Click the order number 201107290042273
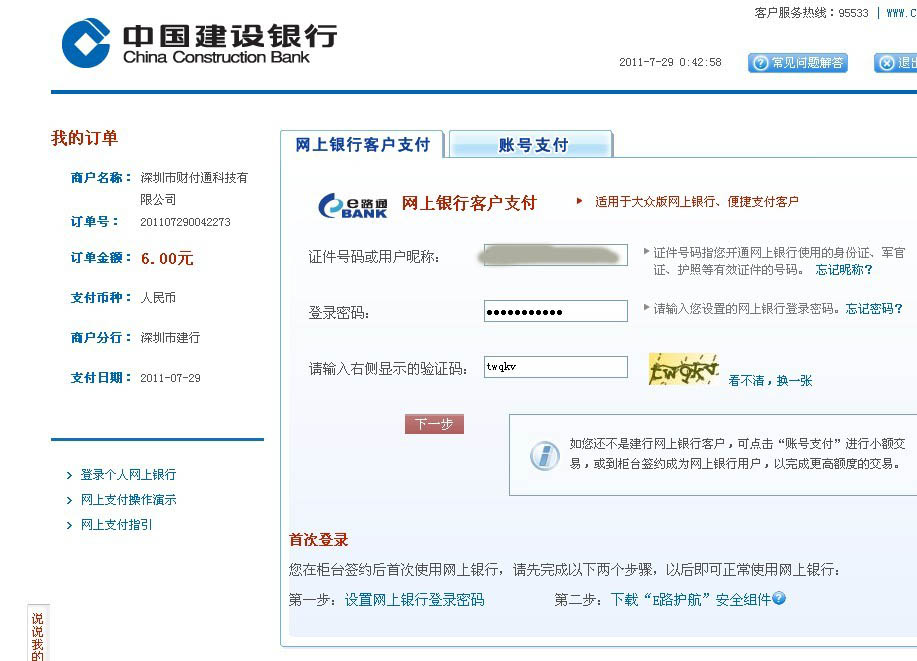This screenshot has width=917, height=661. point(185,222)
